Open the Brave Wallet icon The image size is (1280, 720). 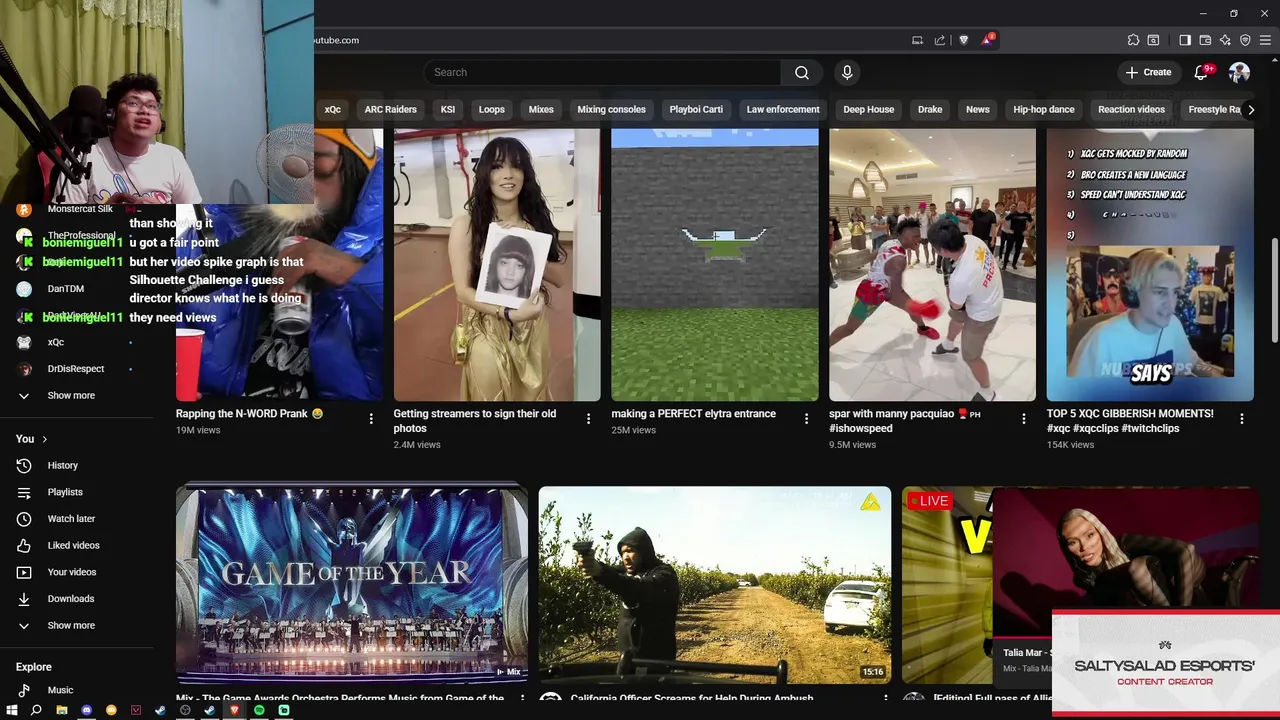(1205, 40)
